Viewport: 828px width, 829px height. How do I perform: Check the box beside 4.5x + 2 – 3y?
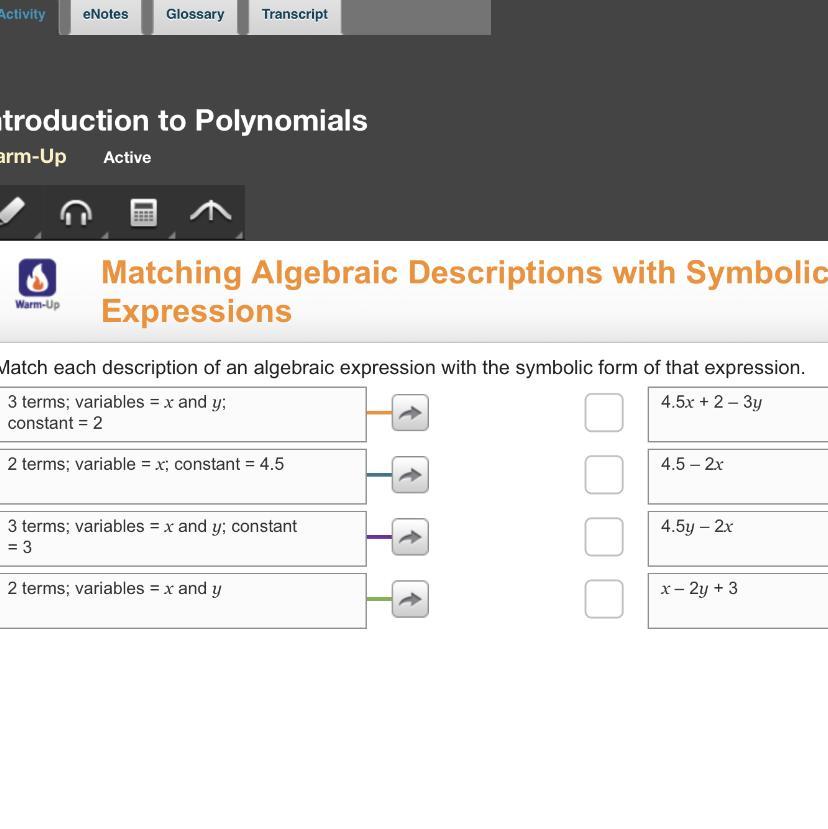coord(604,412)
